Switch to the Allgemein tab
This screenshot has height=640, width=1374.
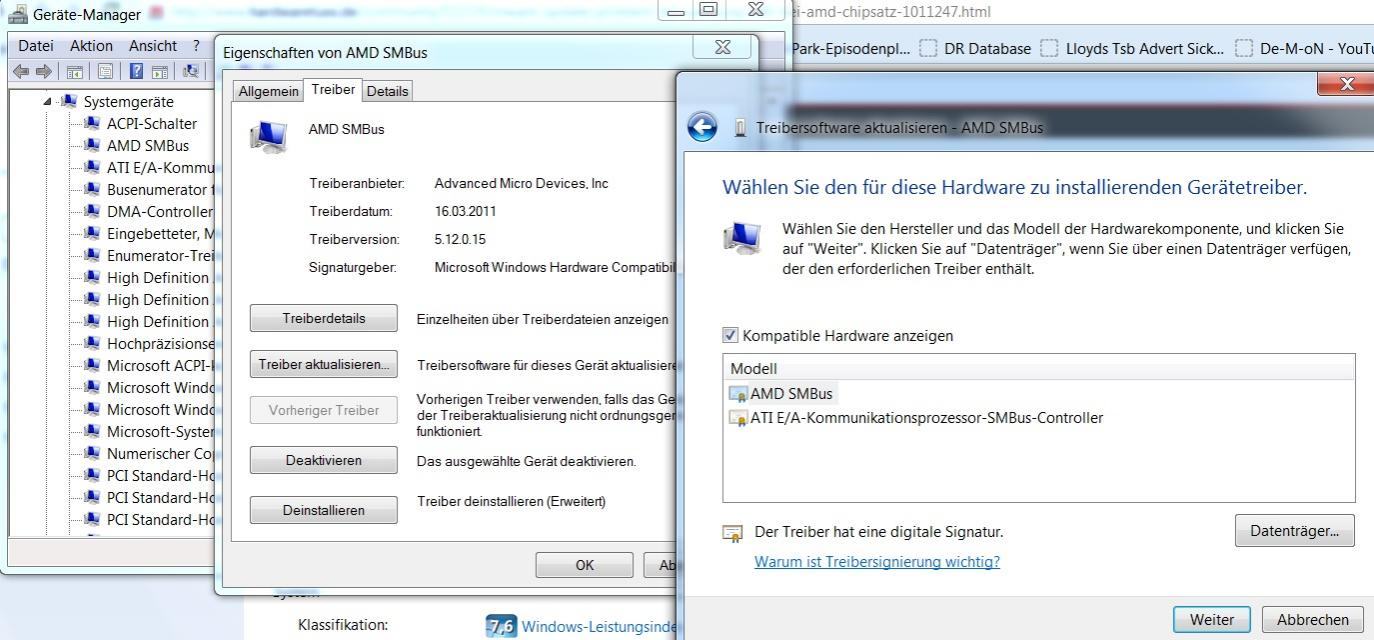(x=267, y=91)
